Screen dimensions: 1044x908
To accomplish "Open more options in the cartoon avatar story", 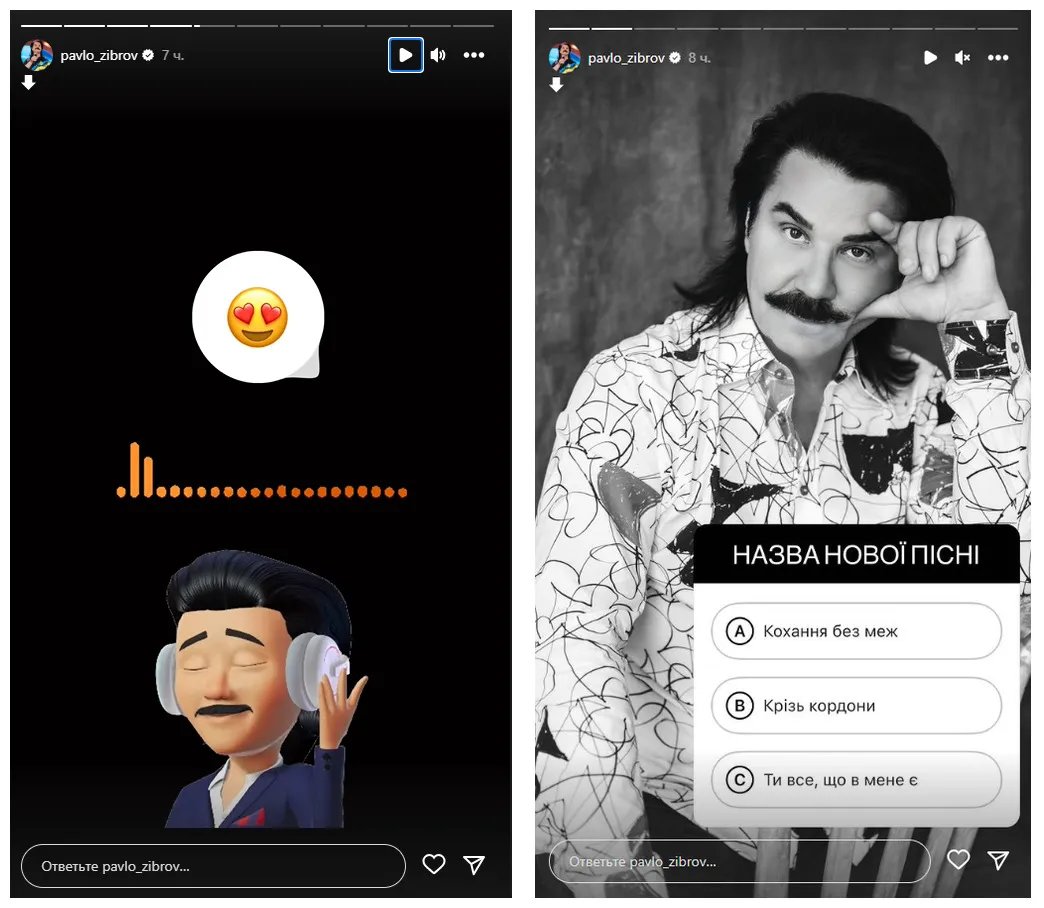I will click(x=474, y=55).
